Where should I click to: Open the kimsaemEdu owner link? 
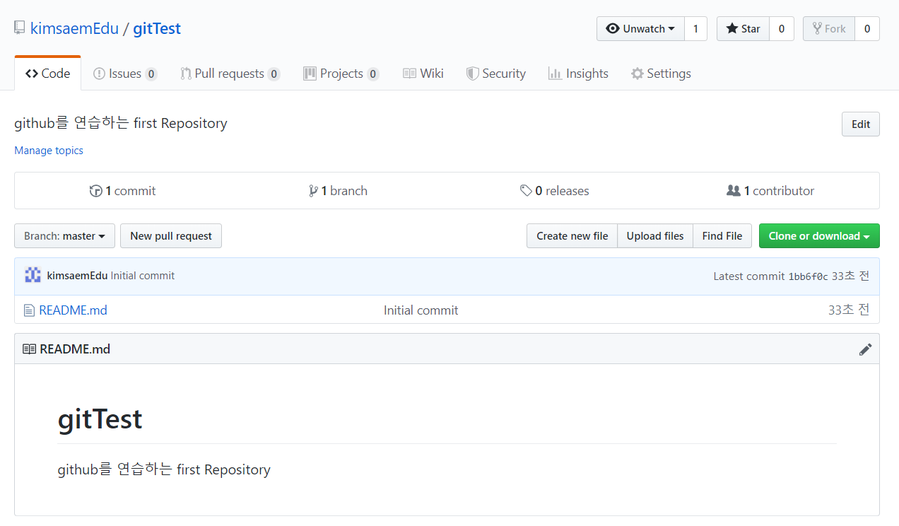(x=74, y=29)
